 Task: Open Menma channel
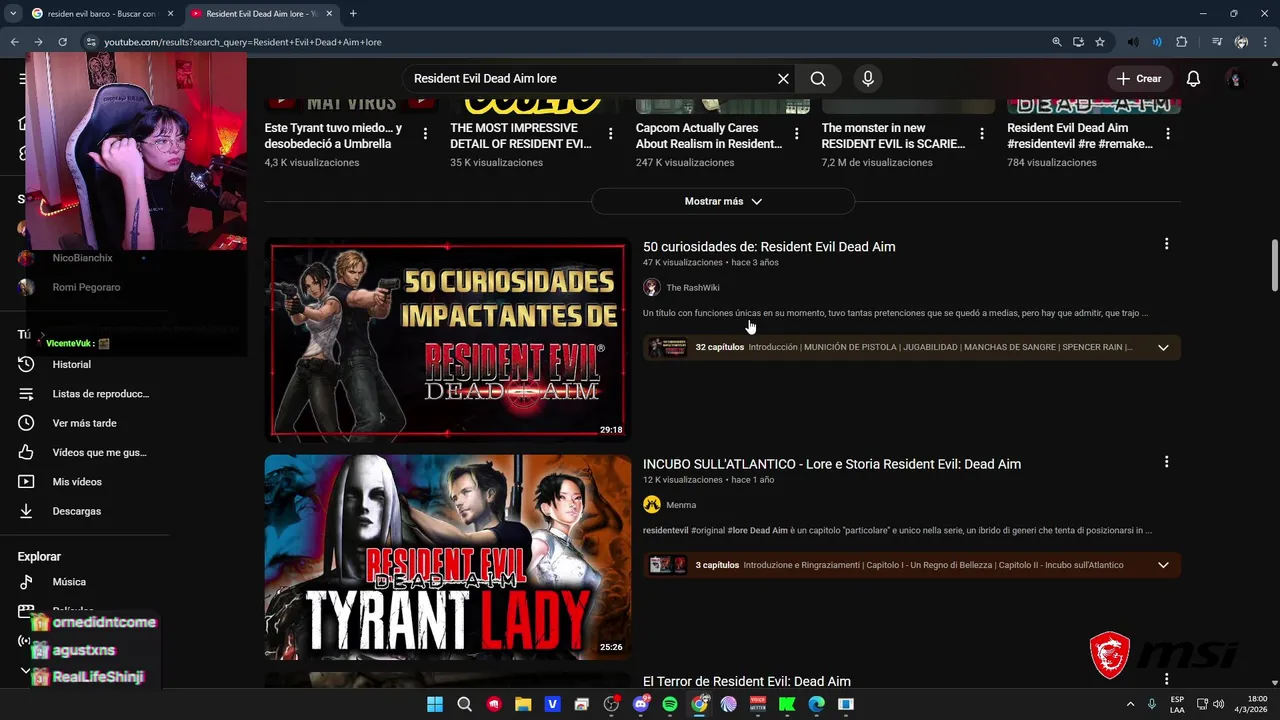[x=681, y=505]
